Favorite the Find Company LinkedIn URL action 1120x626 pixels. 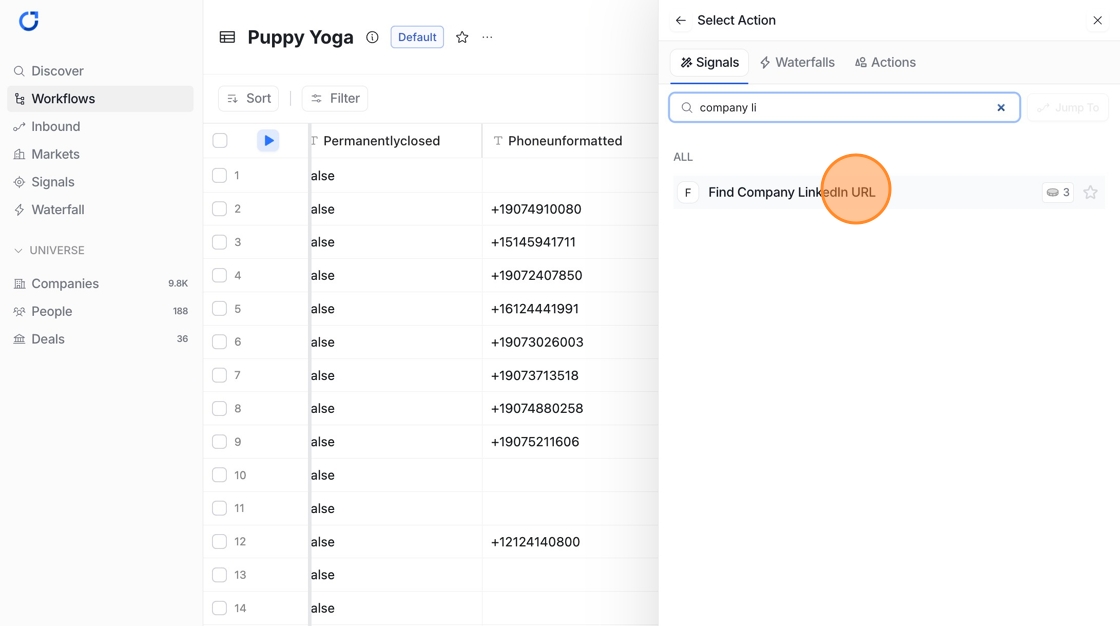(x=1090, y=192)
